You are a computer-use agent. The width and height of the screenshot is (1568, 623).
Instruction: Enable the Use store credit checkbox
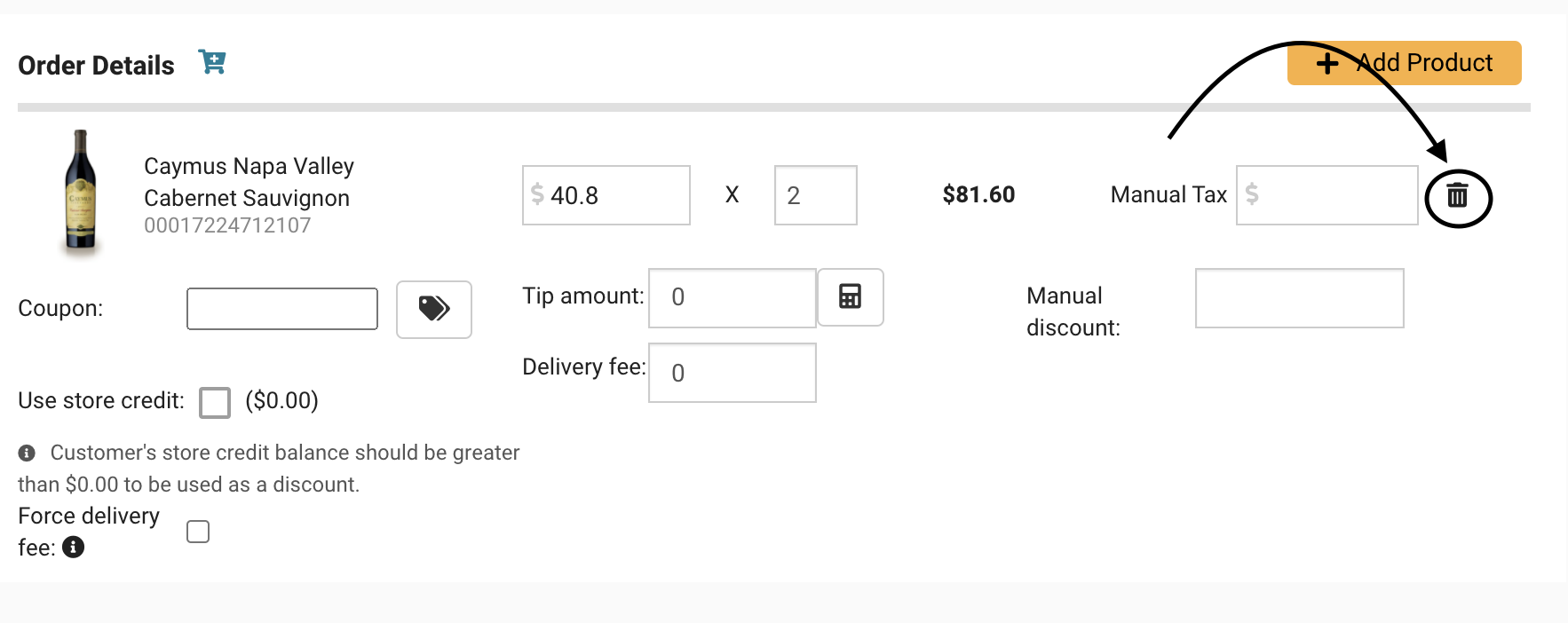point(215,402)
